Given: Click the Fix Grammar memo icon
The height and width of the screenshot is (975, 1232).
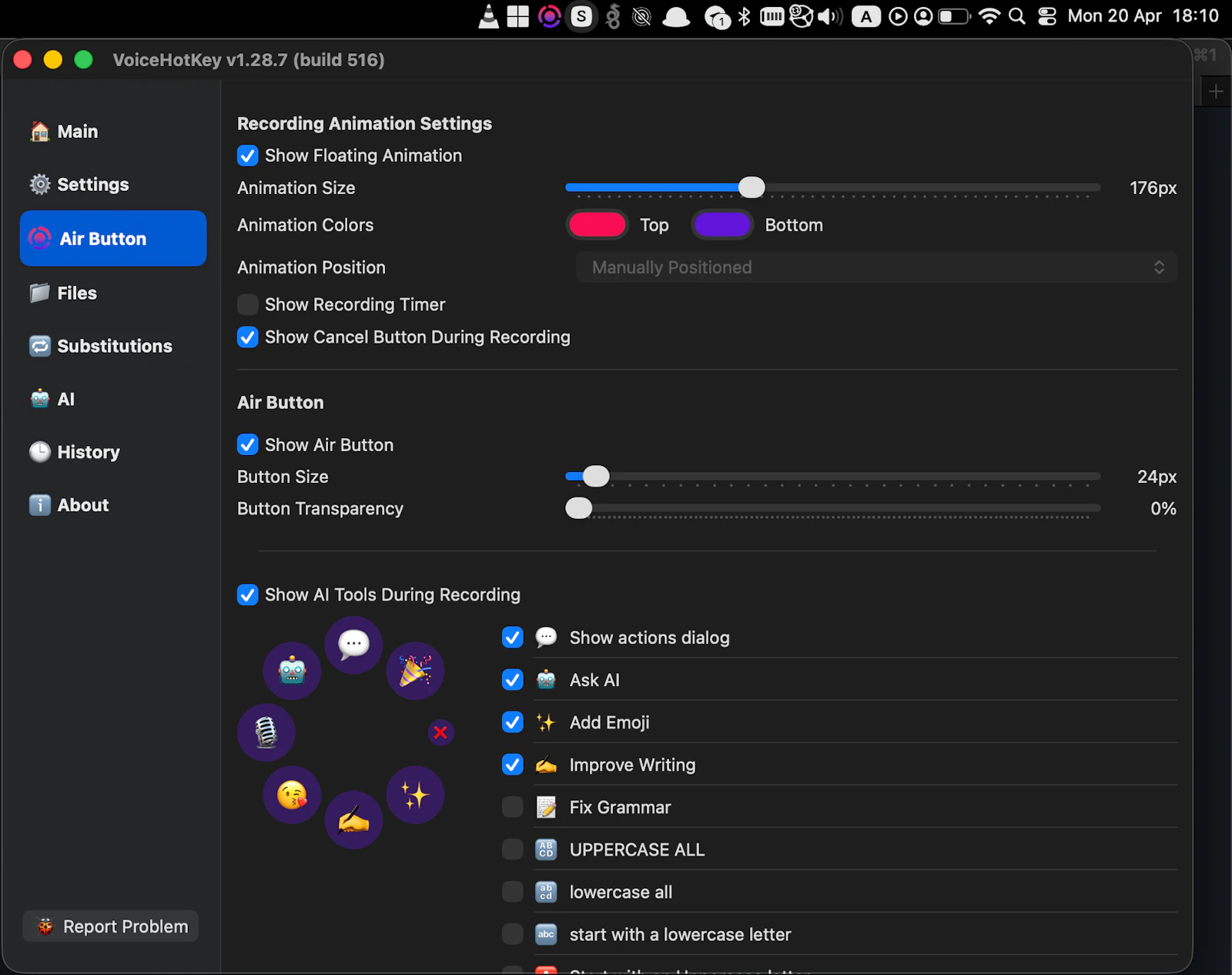Looking at the screenshot, I should (546, 807).
